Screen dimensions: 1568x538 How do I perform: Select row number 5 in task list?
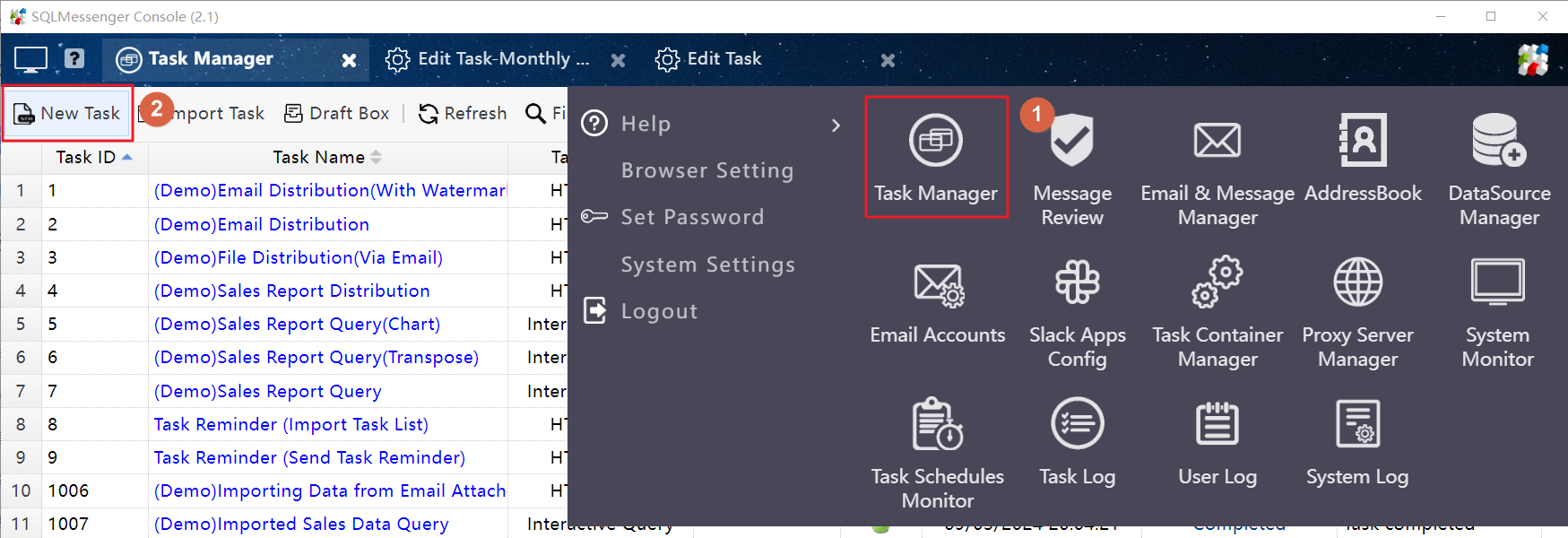(21, 324)
